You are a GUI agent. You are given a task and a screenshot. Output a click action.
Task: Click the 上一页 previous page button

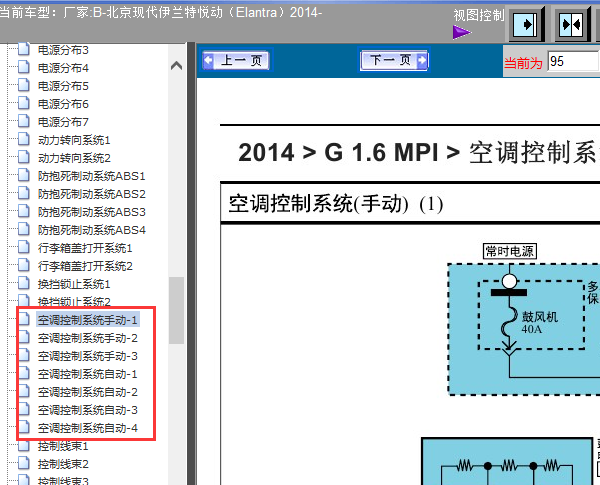click(236, 60)
